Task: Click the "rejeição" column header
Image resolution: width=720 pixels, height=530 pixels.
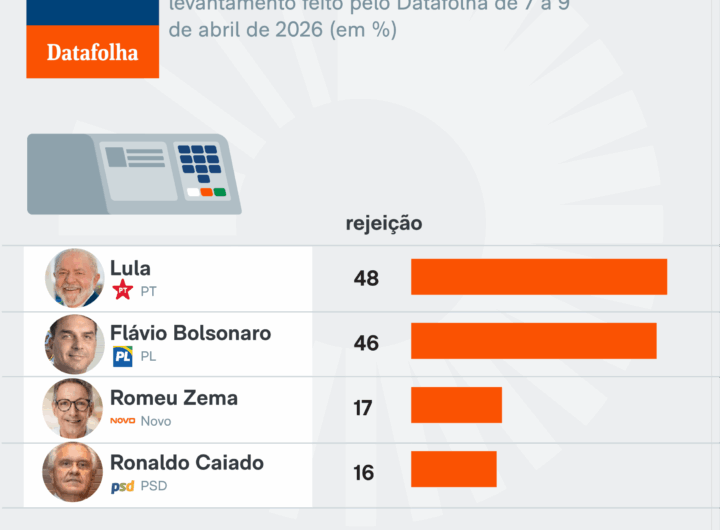Action: [384, 223]
